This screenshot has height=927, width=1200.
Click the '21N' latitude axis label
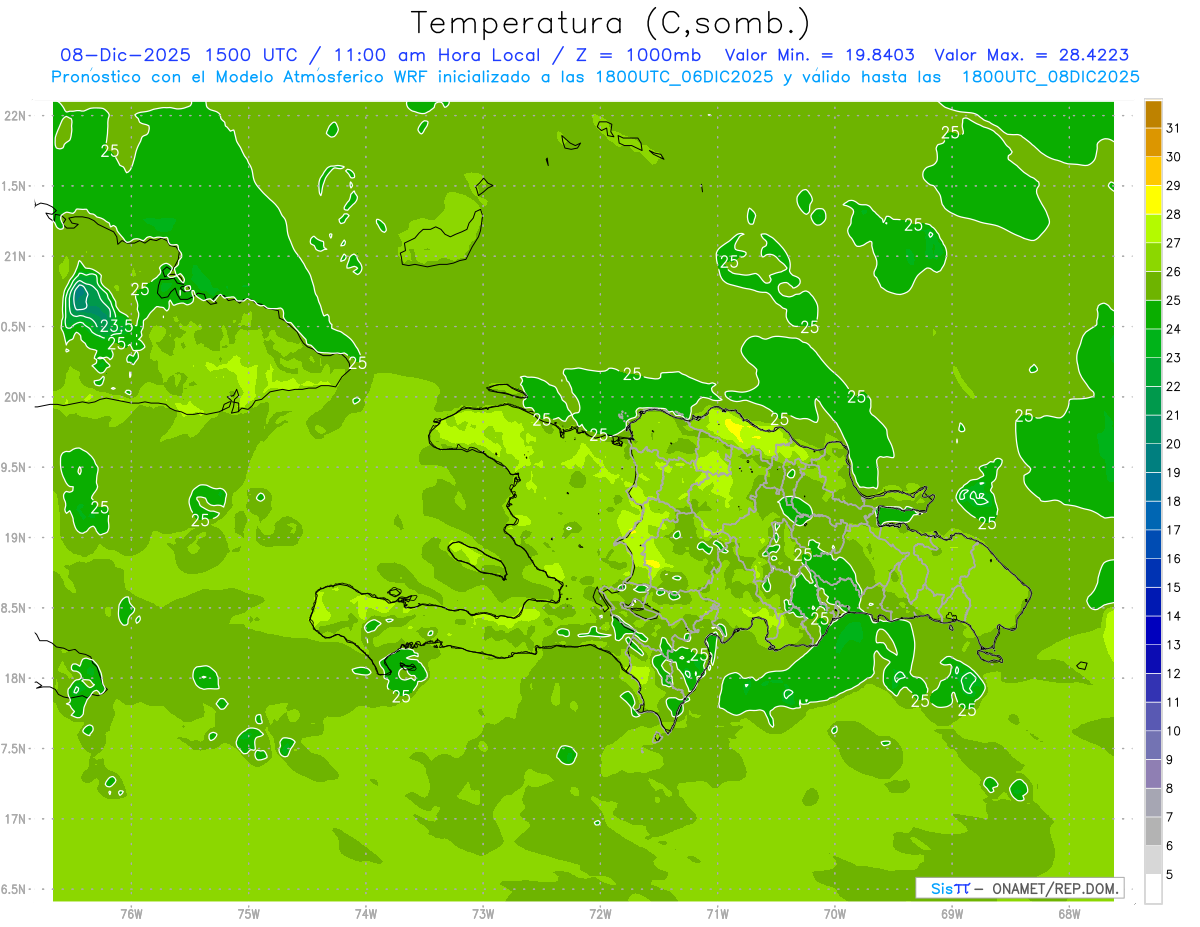(15, 256)
